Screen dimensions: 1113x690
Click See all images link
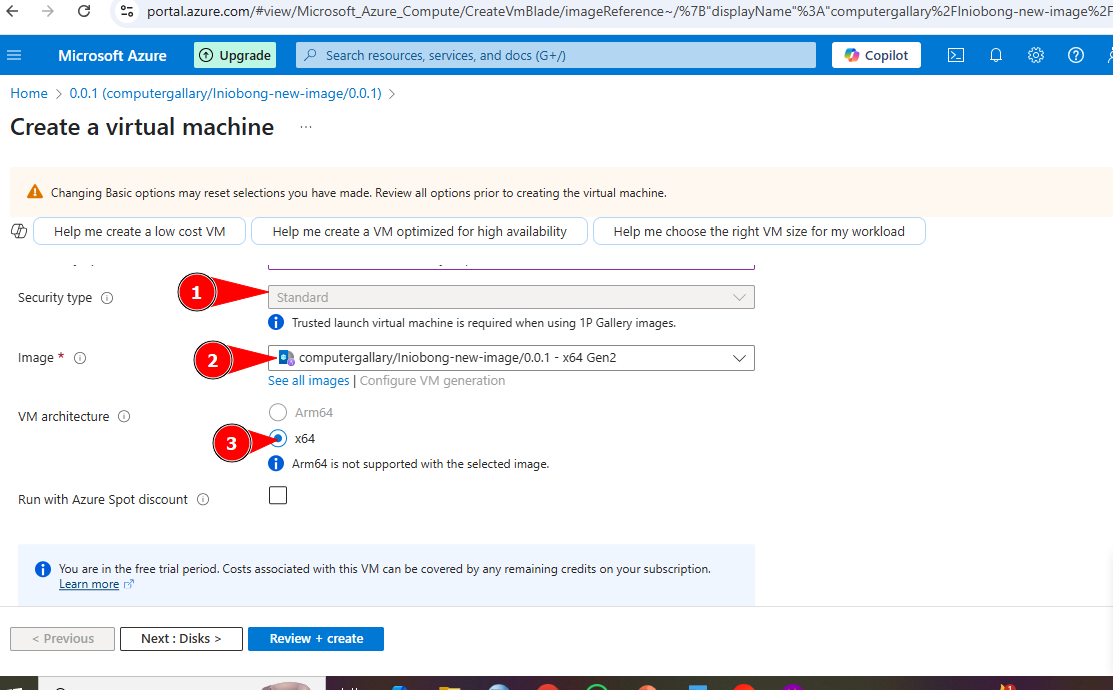309,381
